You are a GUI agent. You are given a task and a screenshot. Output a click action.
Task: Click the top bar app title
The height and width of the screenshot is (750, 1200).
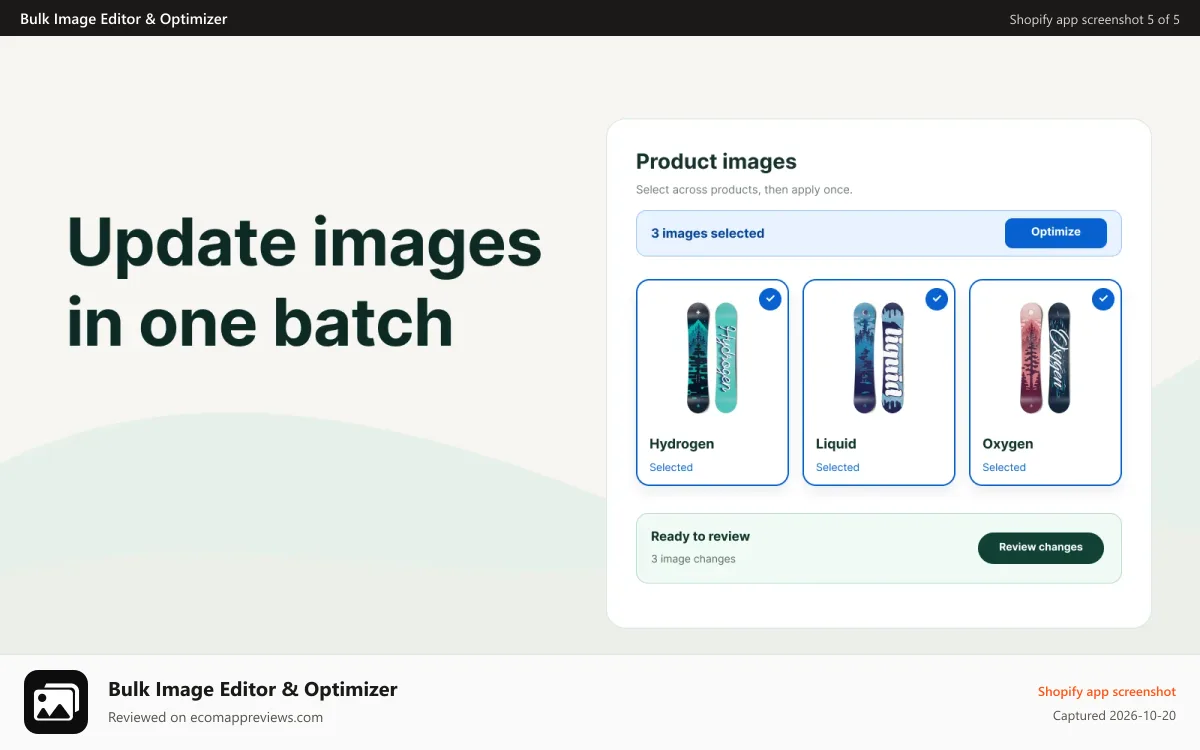[124, 18]
